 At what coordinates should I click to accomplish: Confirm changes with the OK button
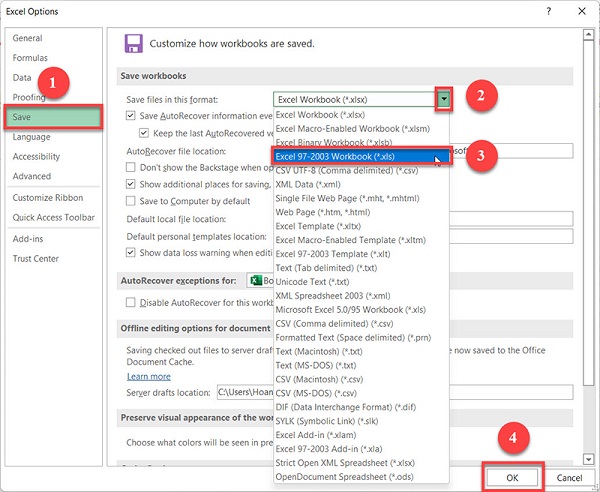512,477
